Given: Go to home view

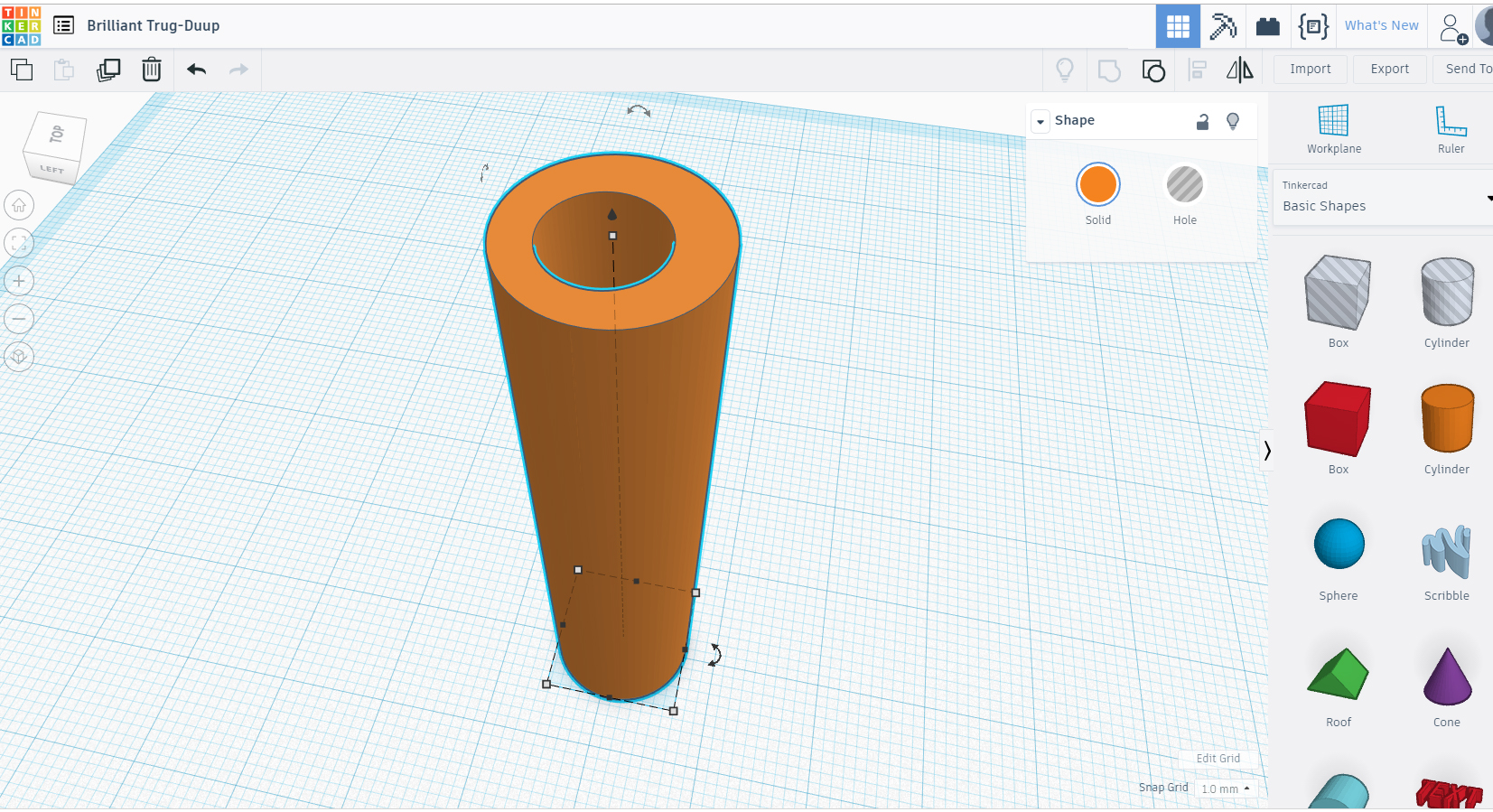Looking at the screenshot, I should (19, 206).
